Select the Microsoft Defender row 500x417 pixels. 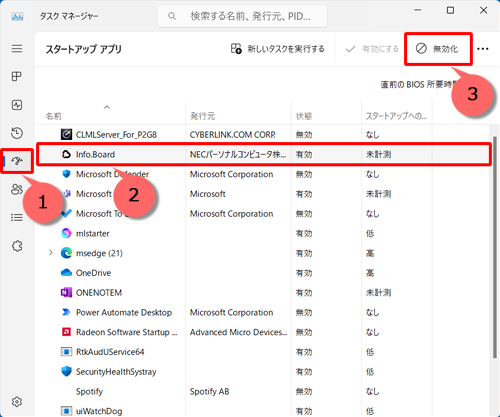pos(263,174)
